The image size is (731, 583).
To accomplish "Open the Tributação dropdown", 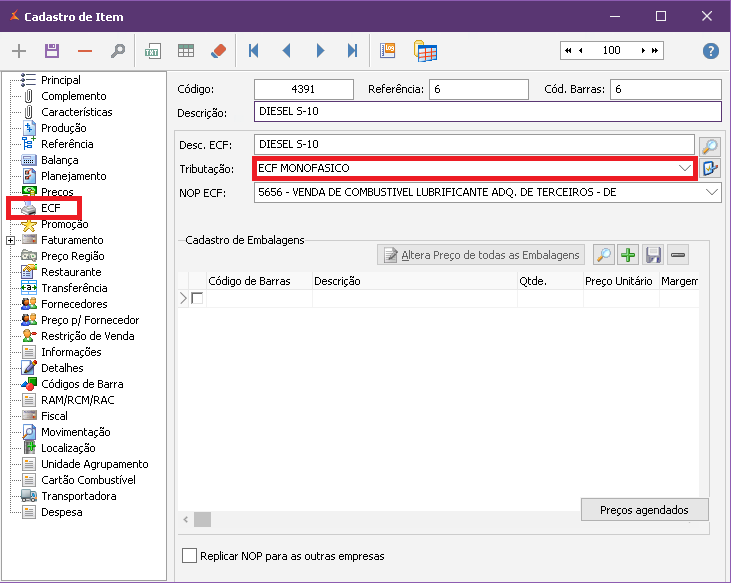I will click(x=684, y=168).
